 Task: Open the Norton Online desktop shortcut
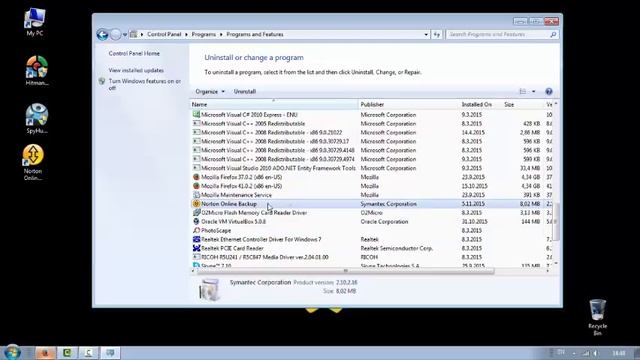click(33, 162)
